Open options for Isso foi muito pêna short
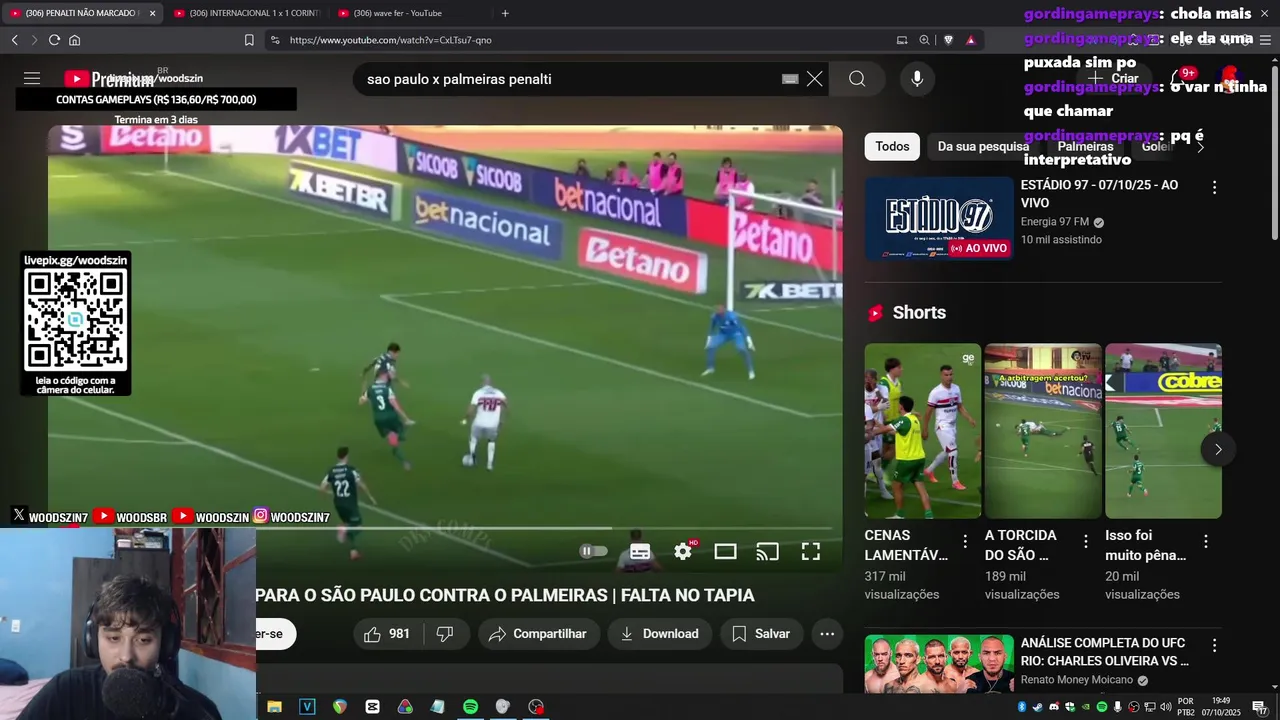This screenshot has width=1280, height=720. coord(1205,541)
